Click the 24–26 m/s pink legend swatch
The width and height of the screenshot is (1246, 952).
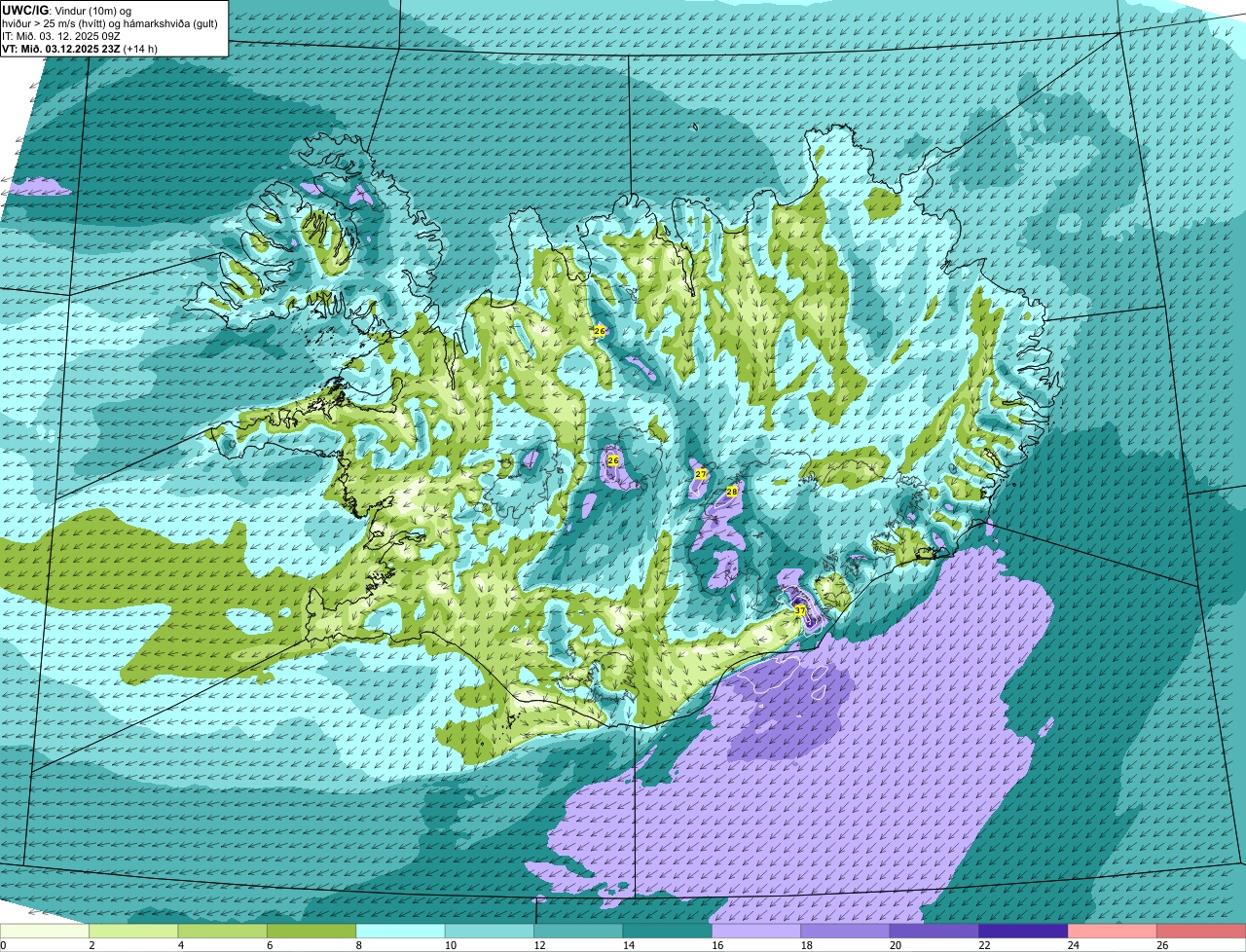pos(1113,931)
